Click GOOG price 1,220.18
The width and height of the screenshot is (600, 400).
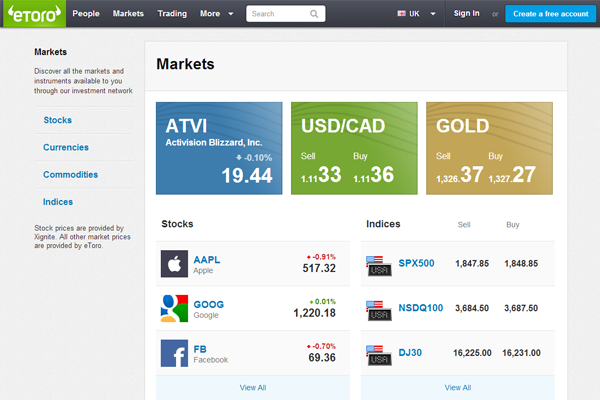(315, 313)
